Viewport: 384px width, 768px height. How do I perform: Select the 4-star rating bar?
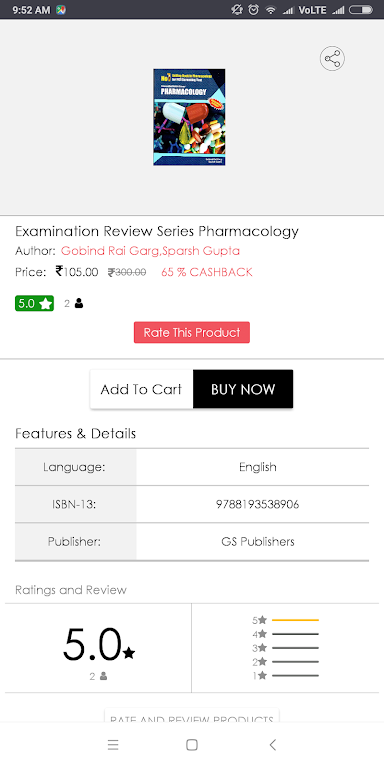click(295, 634)
